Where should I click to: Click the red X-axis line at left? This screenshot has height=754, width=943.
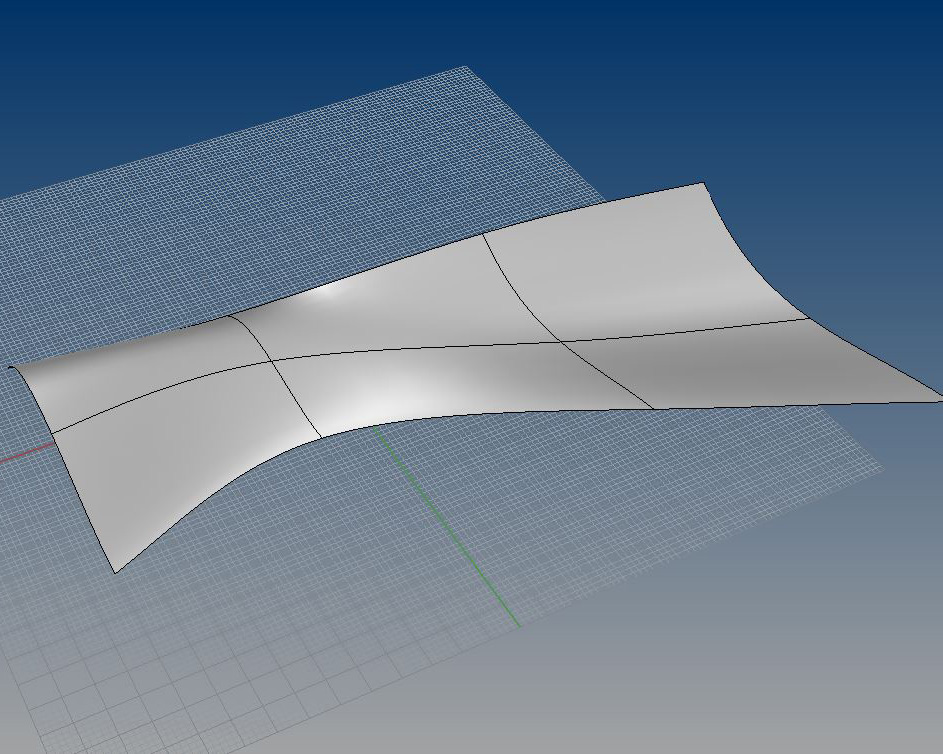tap(25, 455)
